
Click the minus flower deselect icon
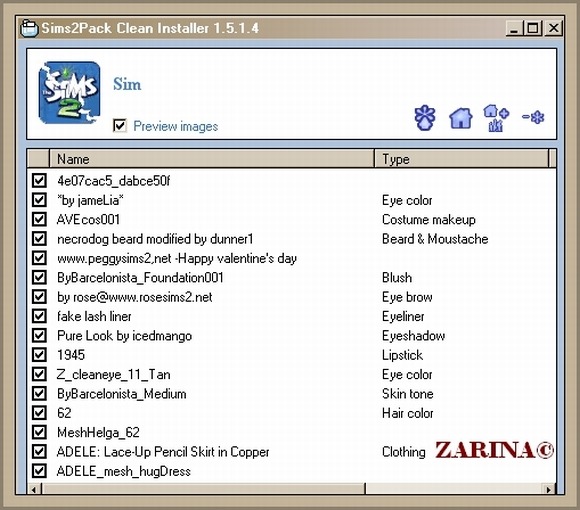click(x=533, y=118)
